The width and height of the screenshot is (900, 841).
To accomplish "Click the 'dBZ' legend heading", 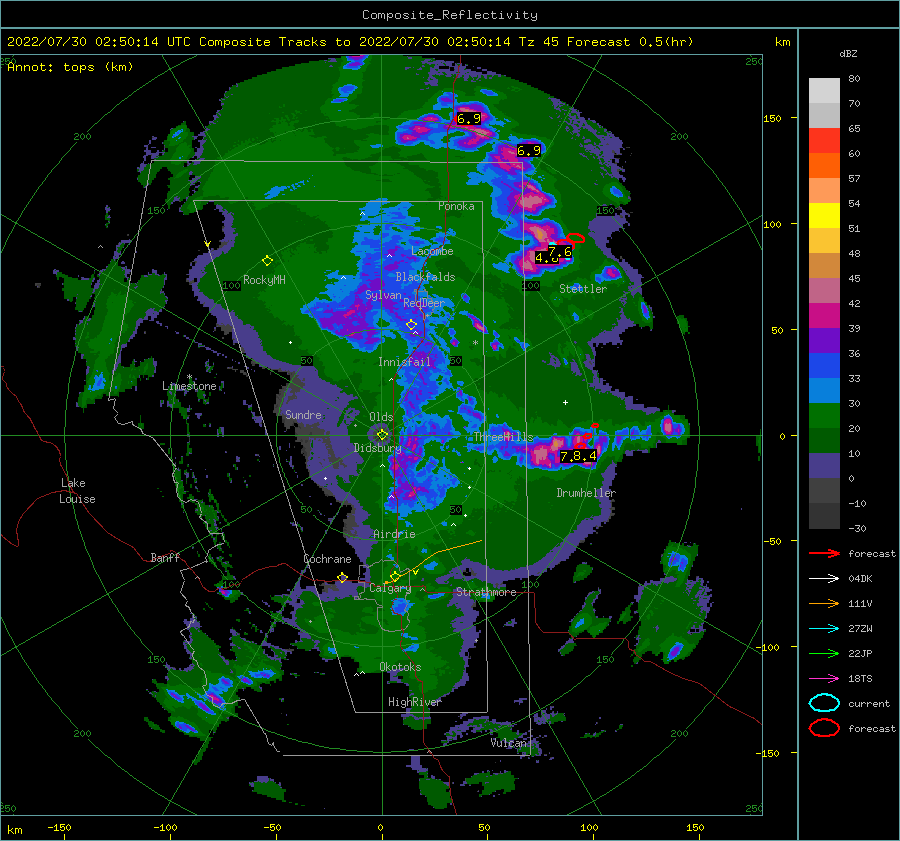I will (848, 53).
